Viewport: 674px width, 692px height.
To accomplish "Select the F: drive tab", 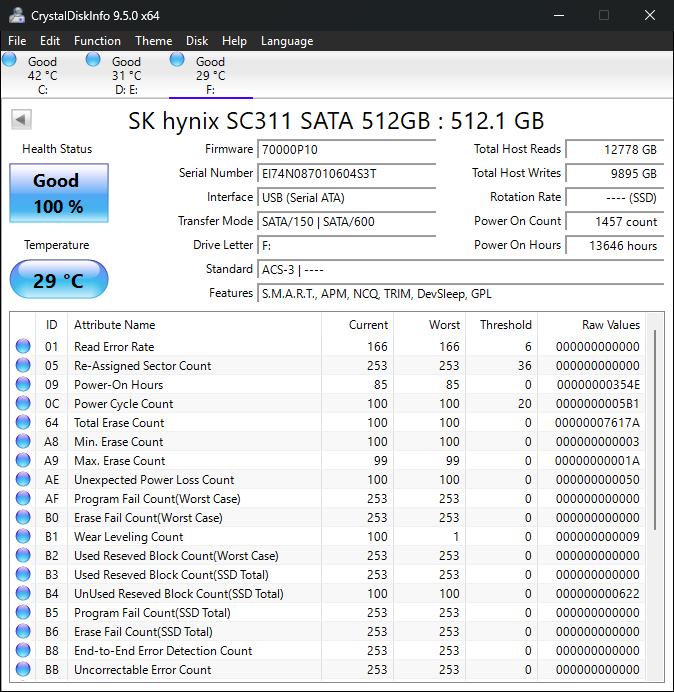I will [211, 75].
